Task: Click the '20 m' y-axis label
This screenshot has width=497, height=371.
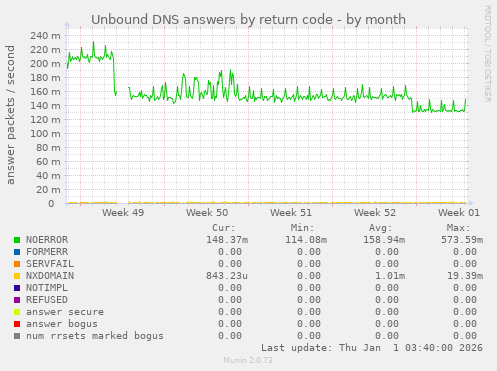Action: [x=48, y=189]
